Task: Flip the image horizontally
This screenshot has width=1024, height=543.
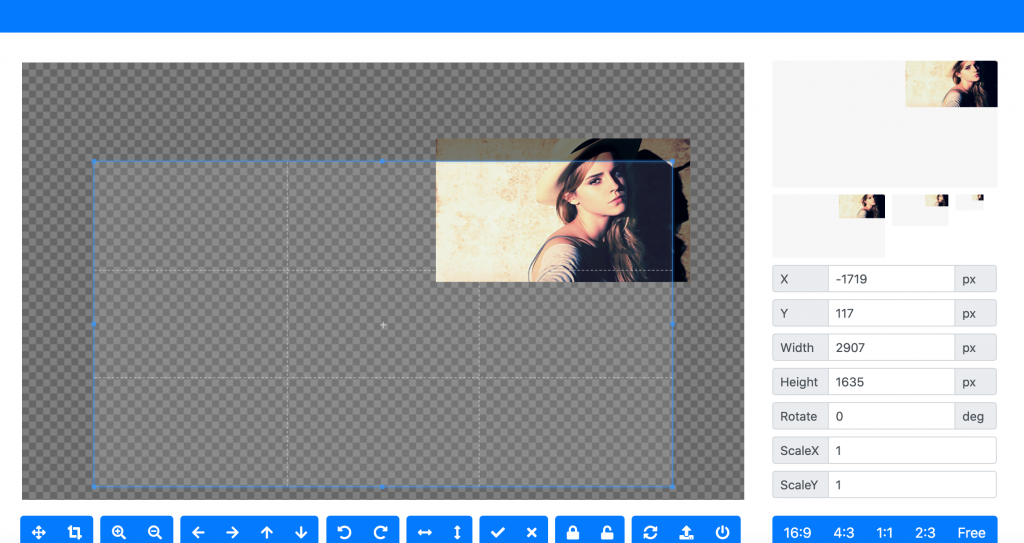Action: (425, 532)
